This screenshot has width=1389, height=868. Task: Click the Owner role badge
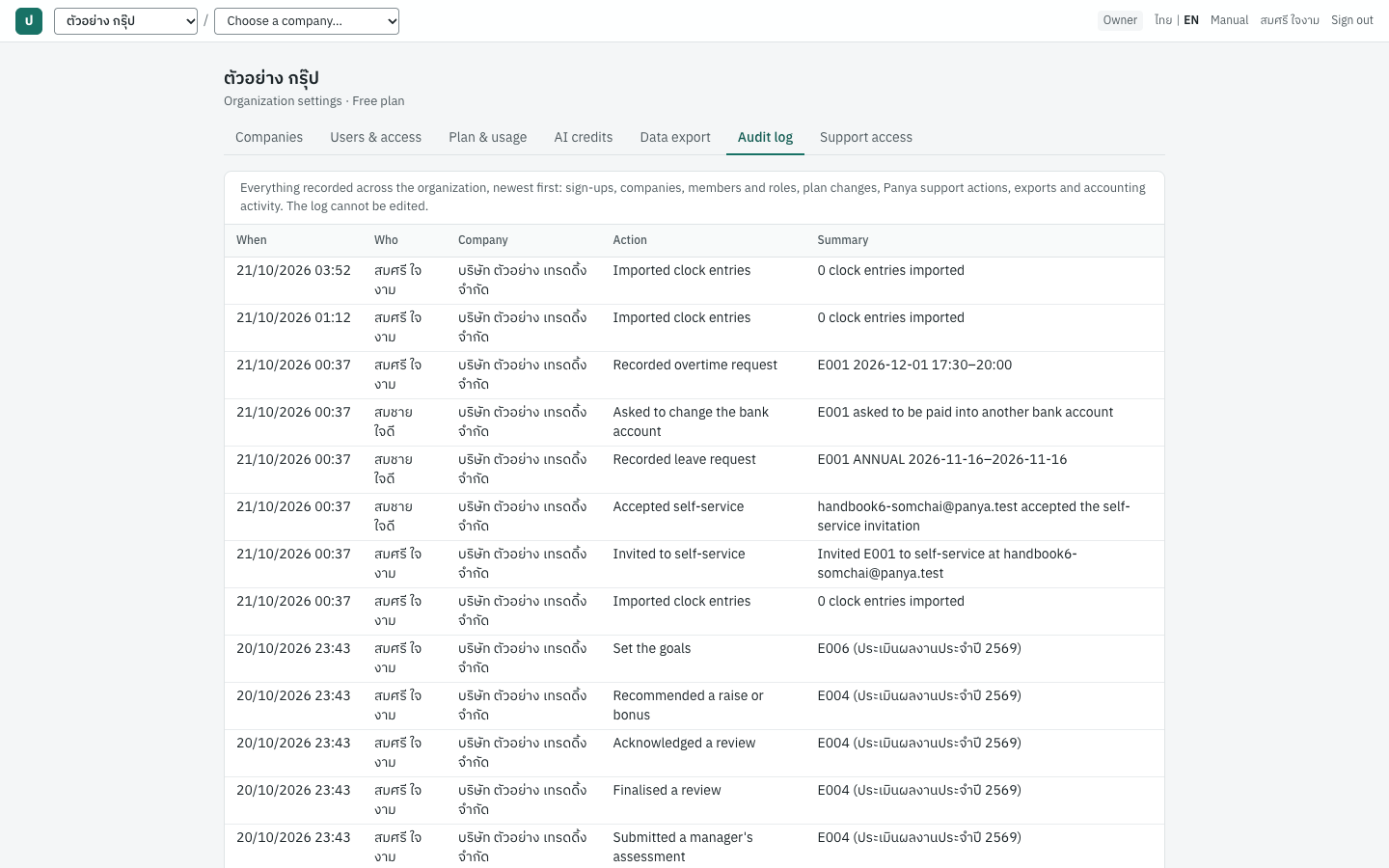pos(1120,20)
